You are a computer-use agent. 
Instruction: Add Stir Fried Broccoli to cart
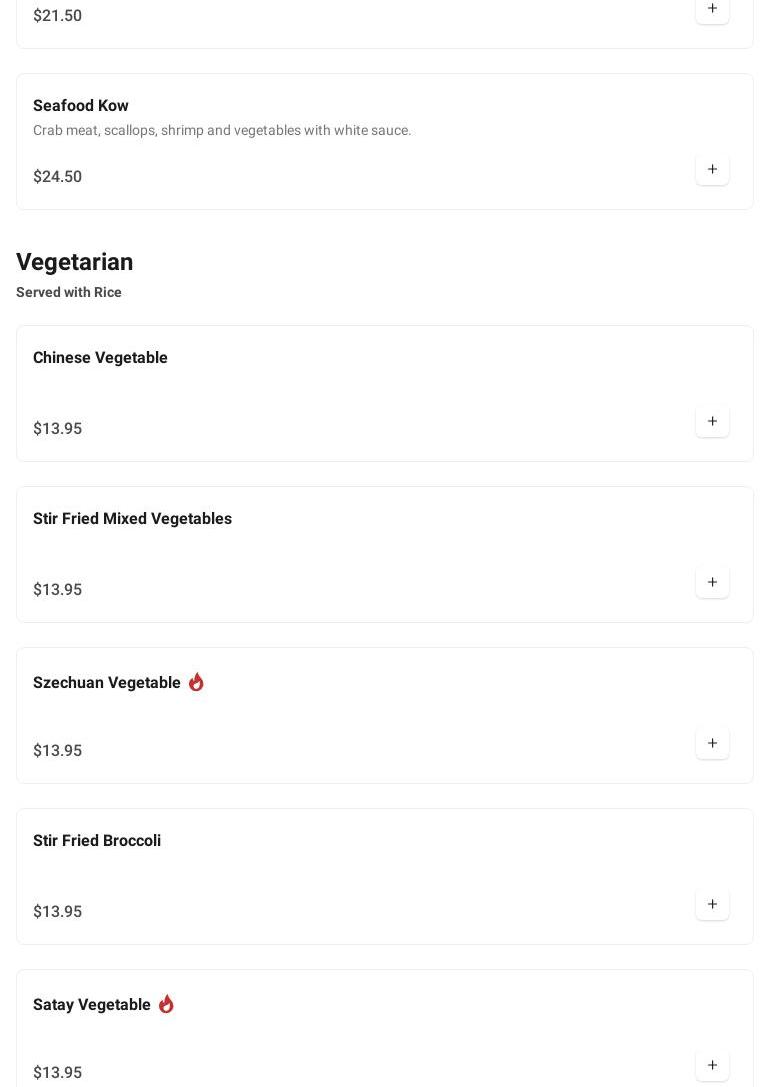(712, 903)
